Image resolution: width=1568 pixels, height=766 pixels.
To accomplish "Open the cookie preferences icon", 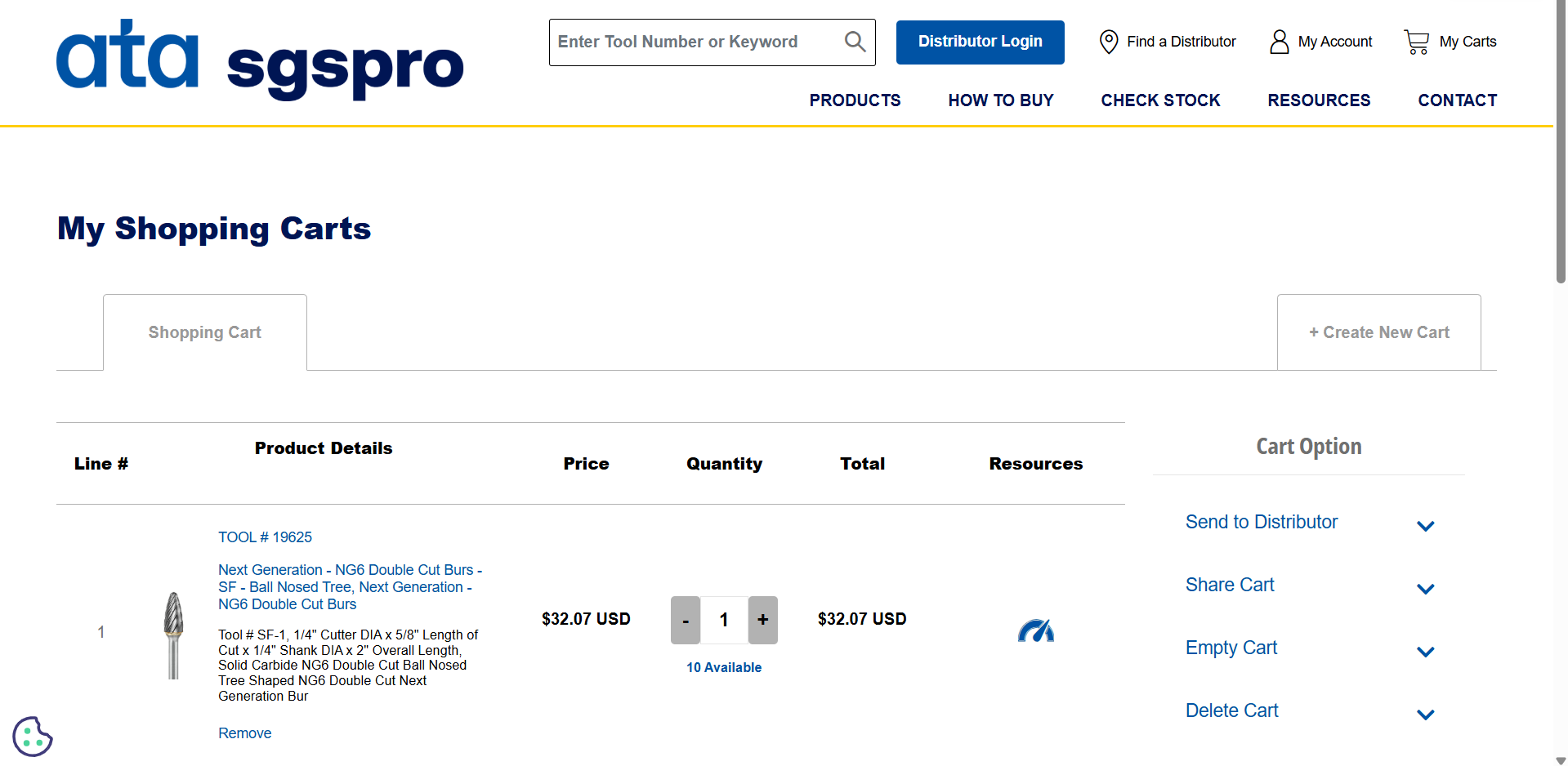I will pos(32,737).
